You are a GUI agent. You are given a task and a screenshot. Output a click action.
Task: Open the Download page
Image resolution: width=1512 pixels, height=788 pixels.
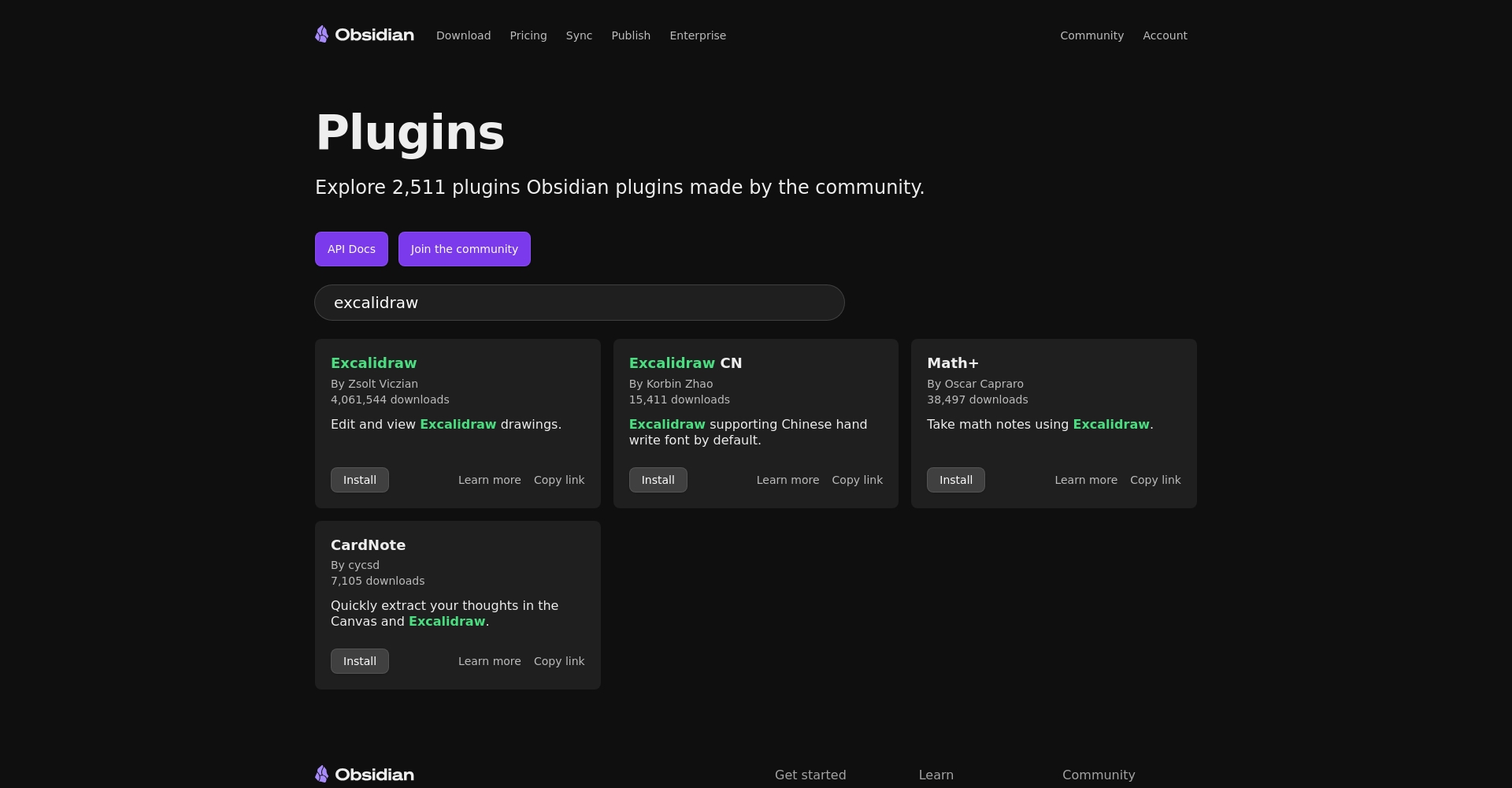[x=463, y=35]
